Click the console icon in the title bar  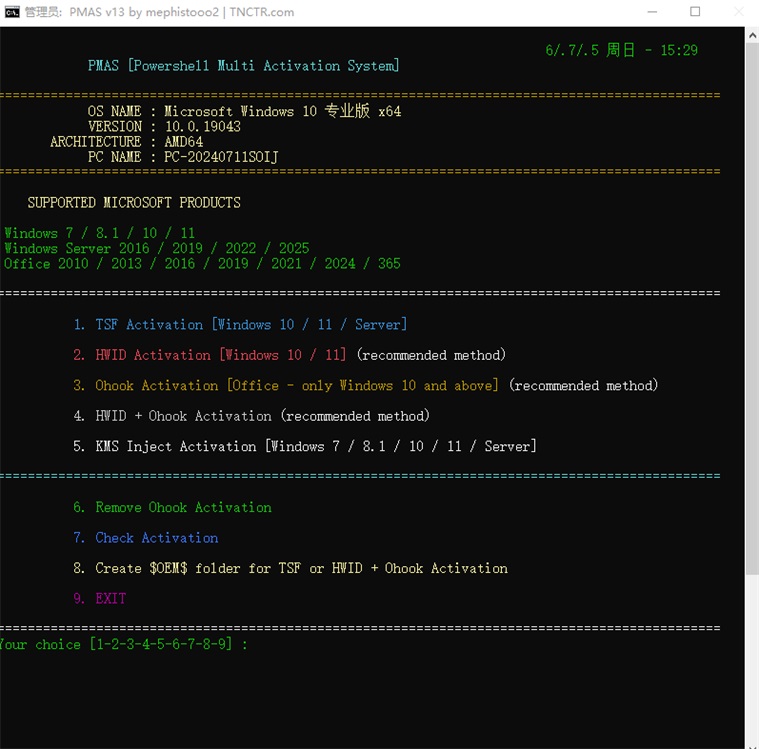click(x=12, y=12)
